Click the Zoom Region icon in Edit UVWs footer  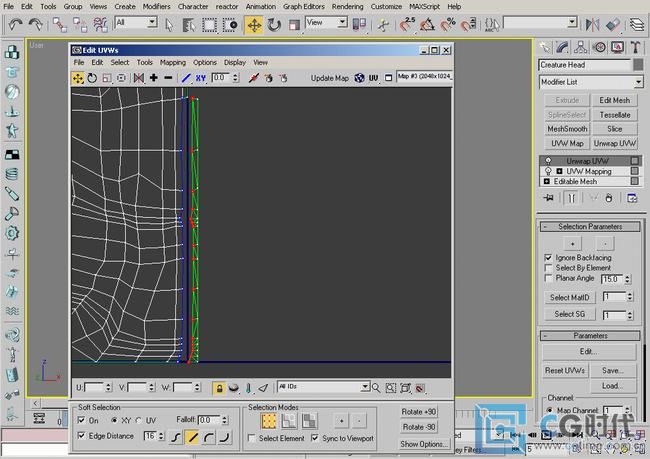point(390,388)
